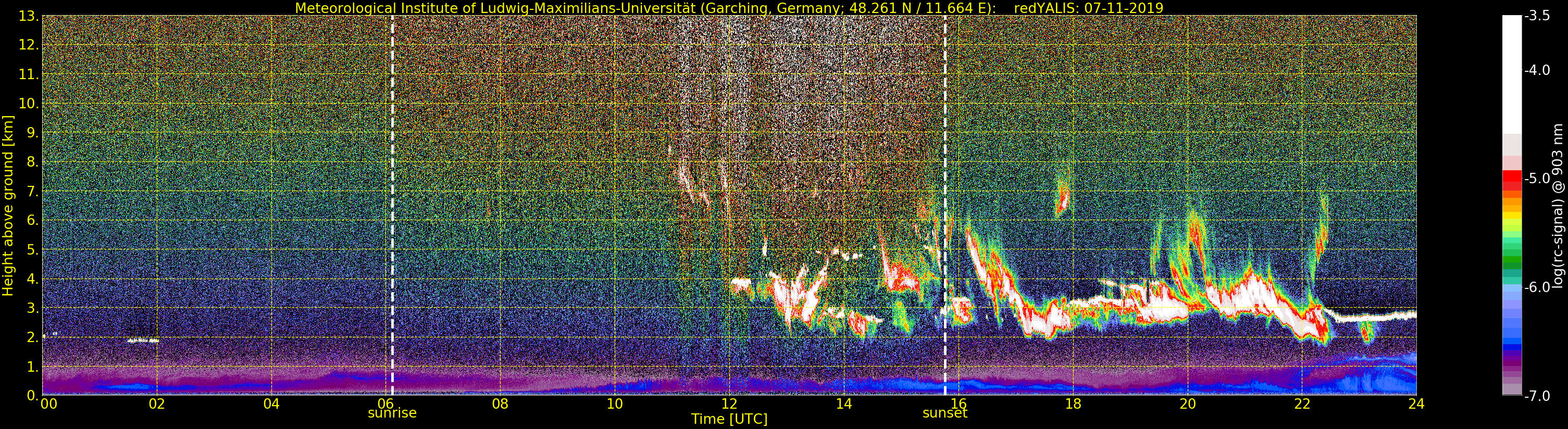Screen dimensions: 1568x429
Task: Click the height axis tick label '9.'
Action: coord(32,133)
